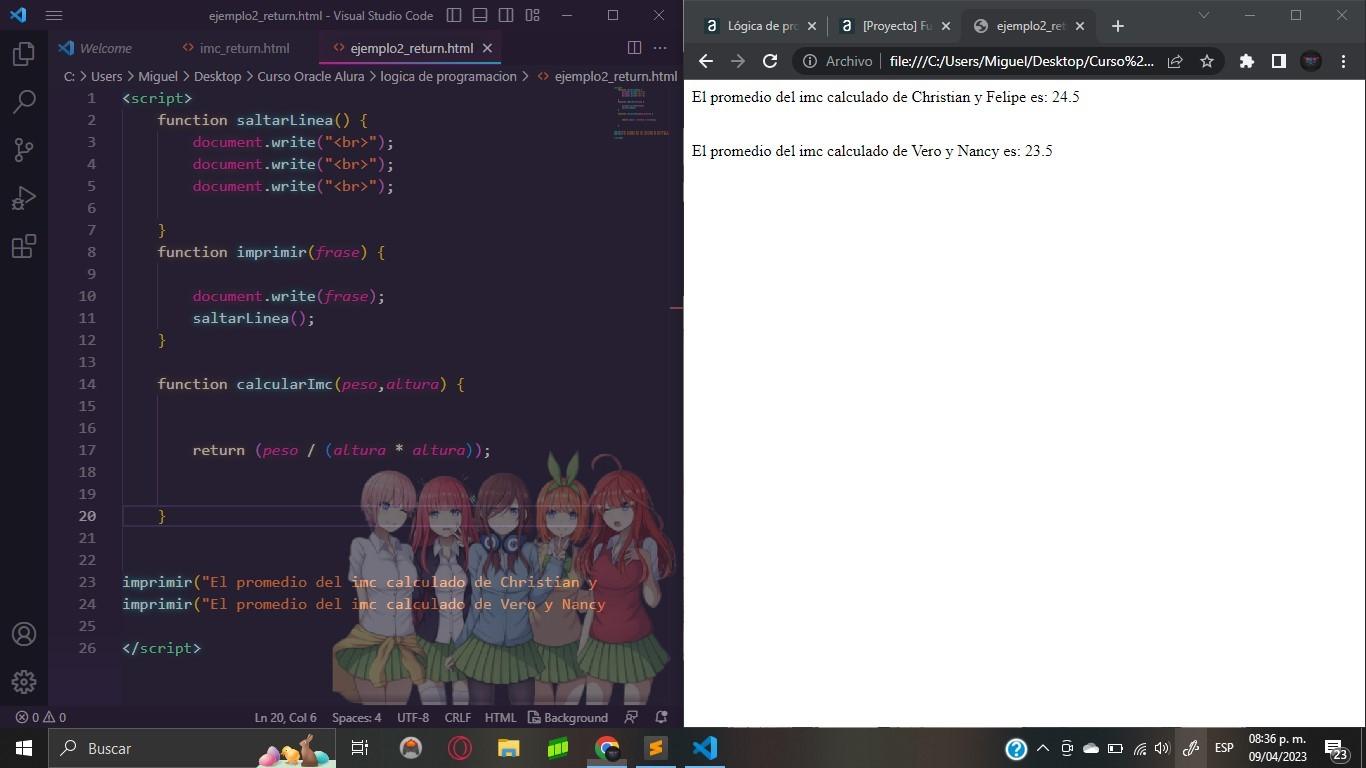Click line number 14 in the gutter
The width and height of the screenshot is (1366, 768).
[87, 384]
